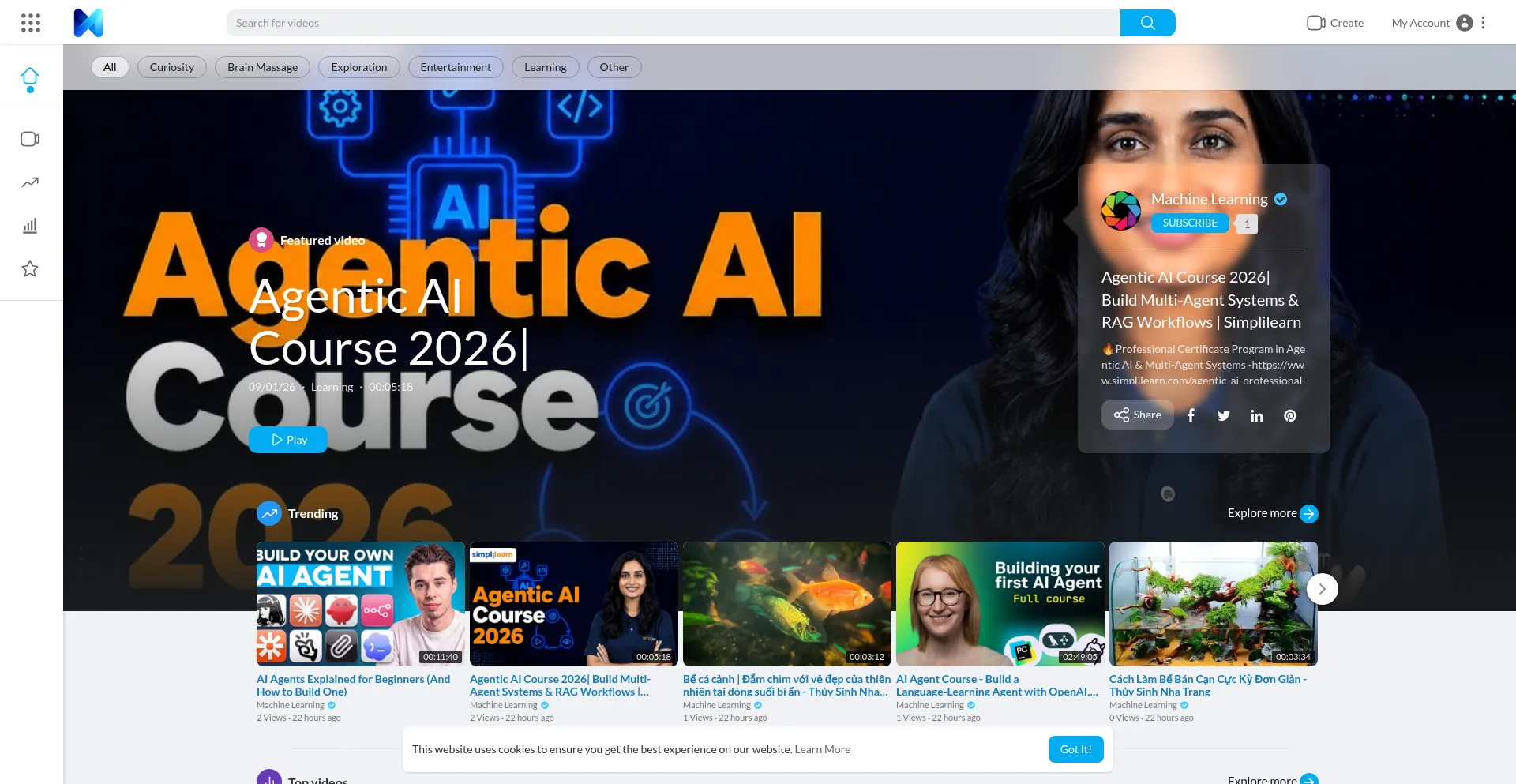This screenshot has width=1516, height=784.
Task: Open the planted aquarium tank thumbnail
Action: (1214, 604)
